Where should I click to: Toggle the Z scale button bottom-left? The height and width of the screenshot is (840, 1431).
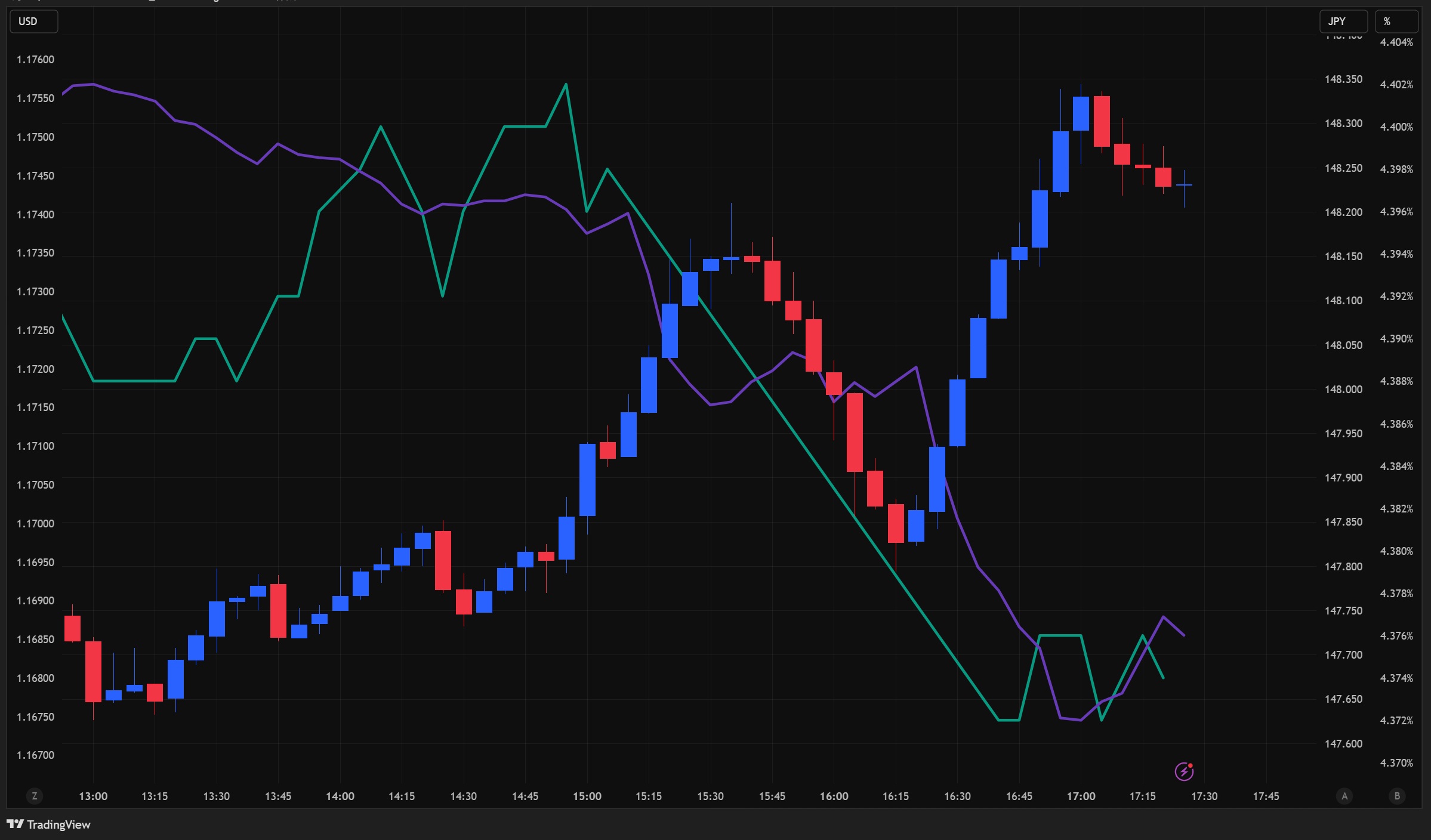click(x=35, y=796)
